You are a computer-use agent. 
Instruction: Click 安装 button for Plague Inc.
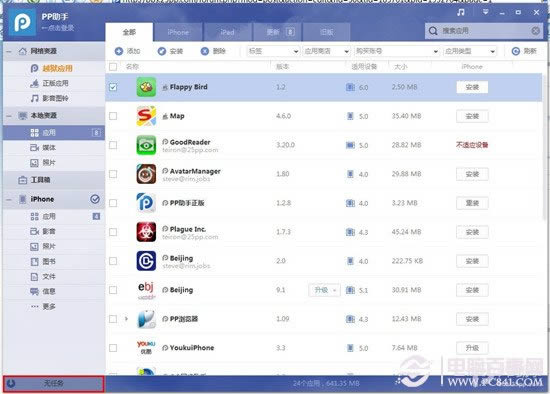(472, 232)
